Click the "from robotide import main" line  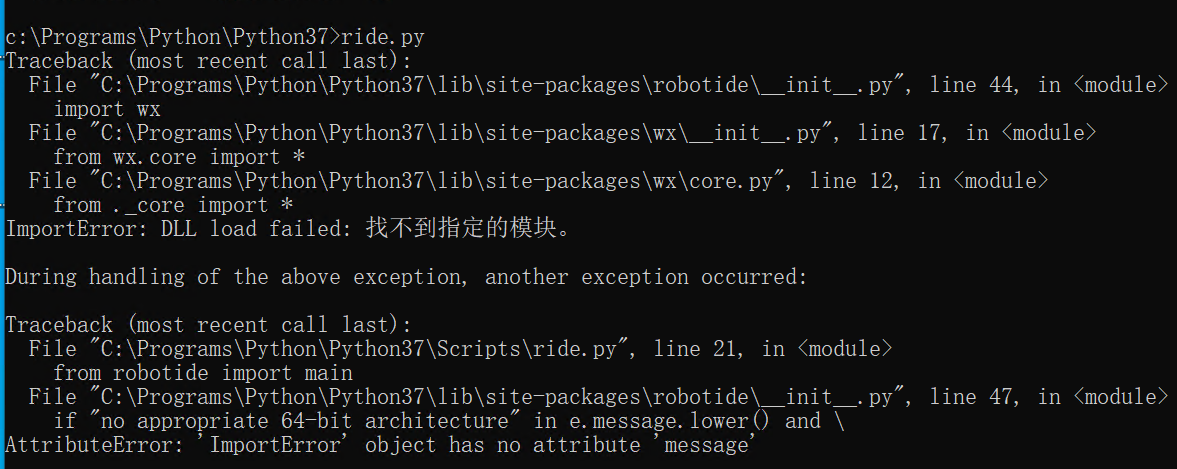pyautogui.click(x=202, y=373)
